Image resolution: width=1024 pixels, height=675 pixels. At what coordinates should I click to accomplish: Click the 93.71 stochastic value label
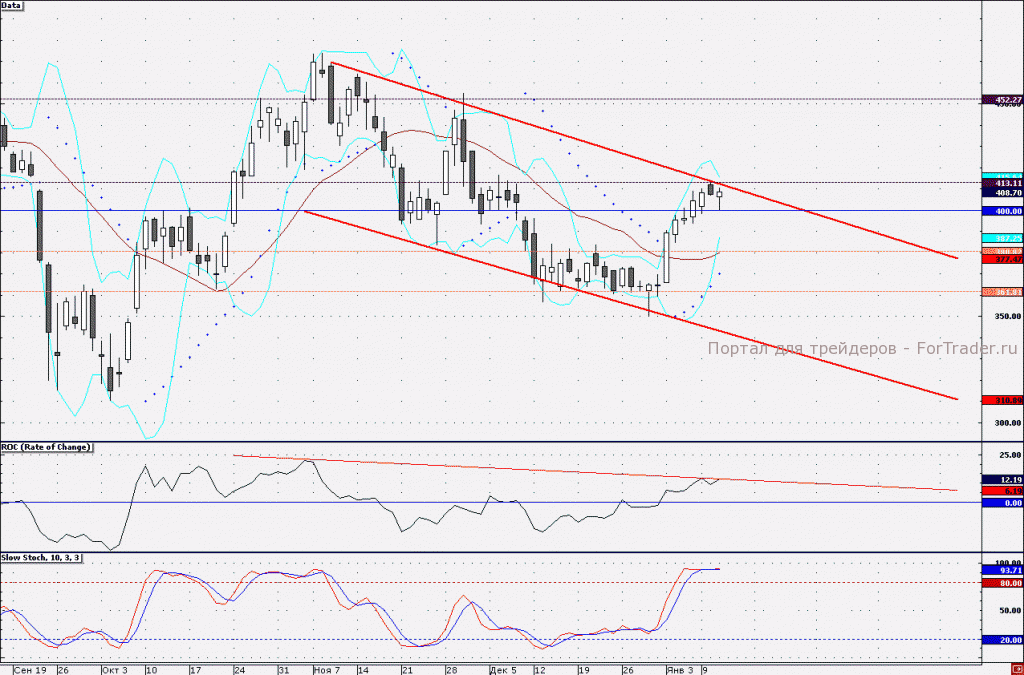coord(1002,571)
